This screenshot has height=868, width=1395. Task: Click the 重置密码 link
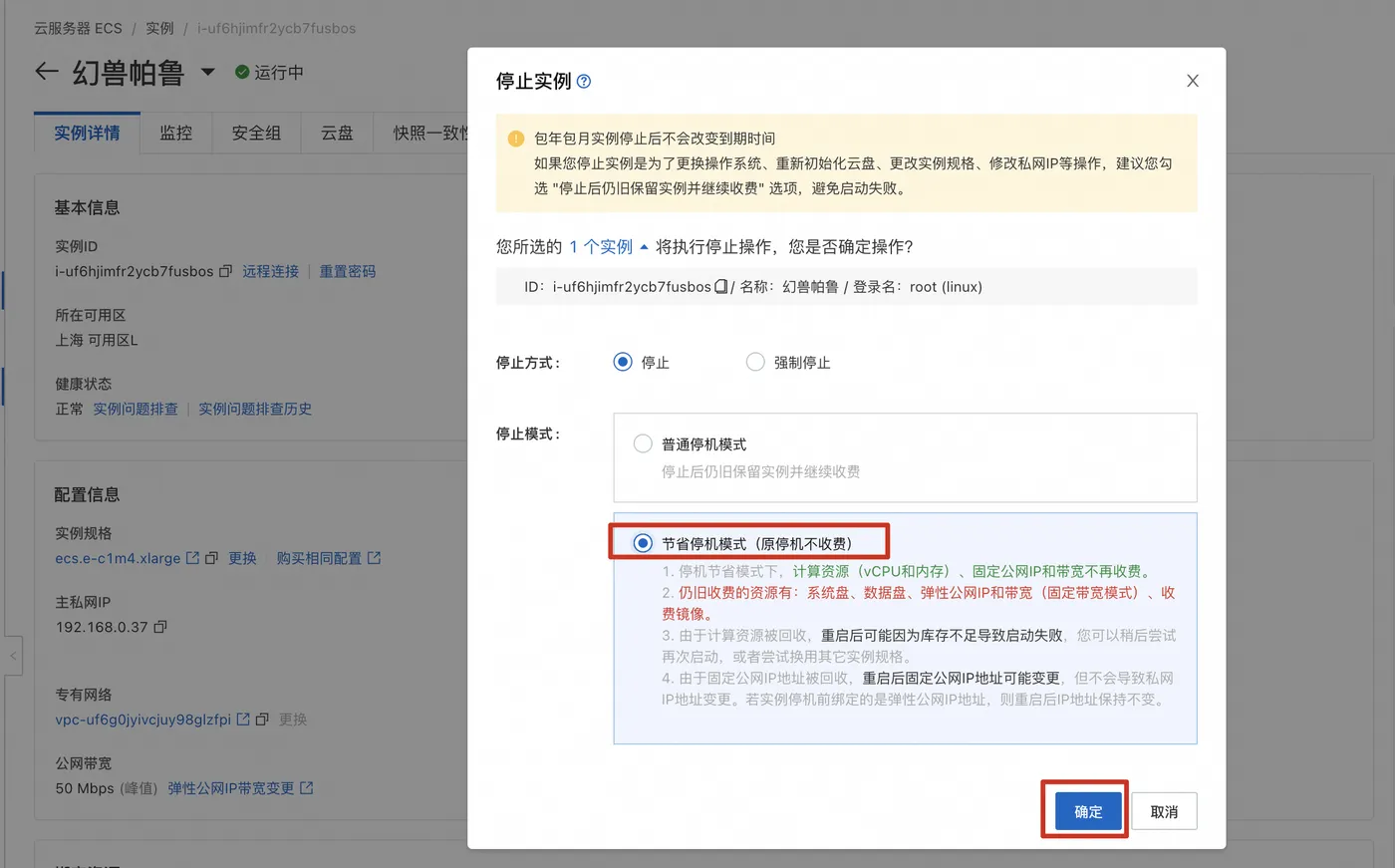tap(347, 271)
